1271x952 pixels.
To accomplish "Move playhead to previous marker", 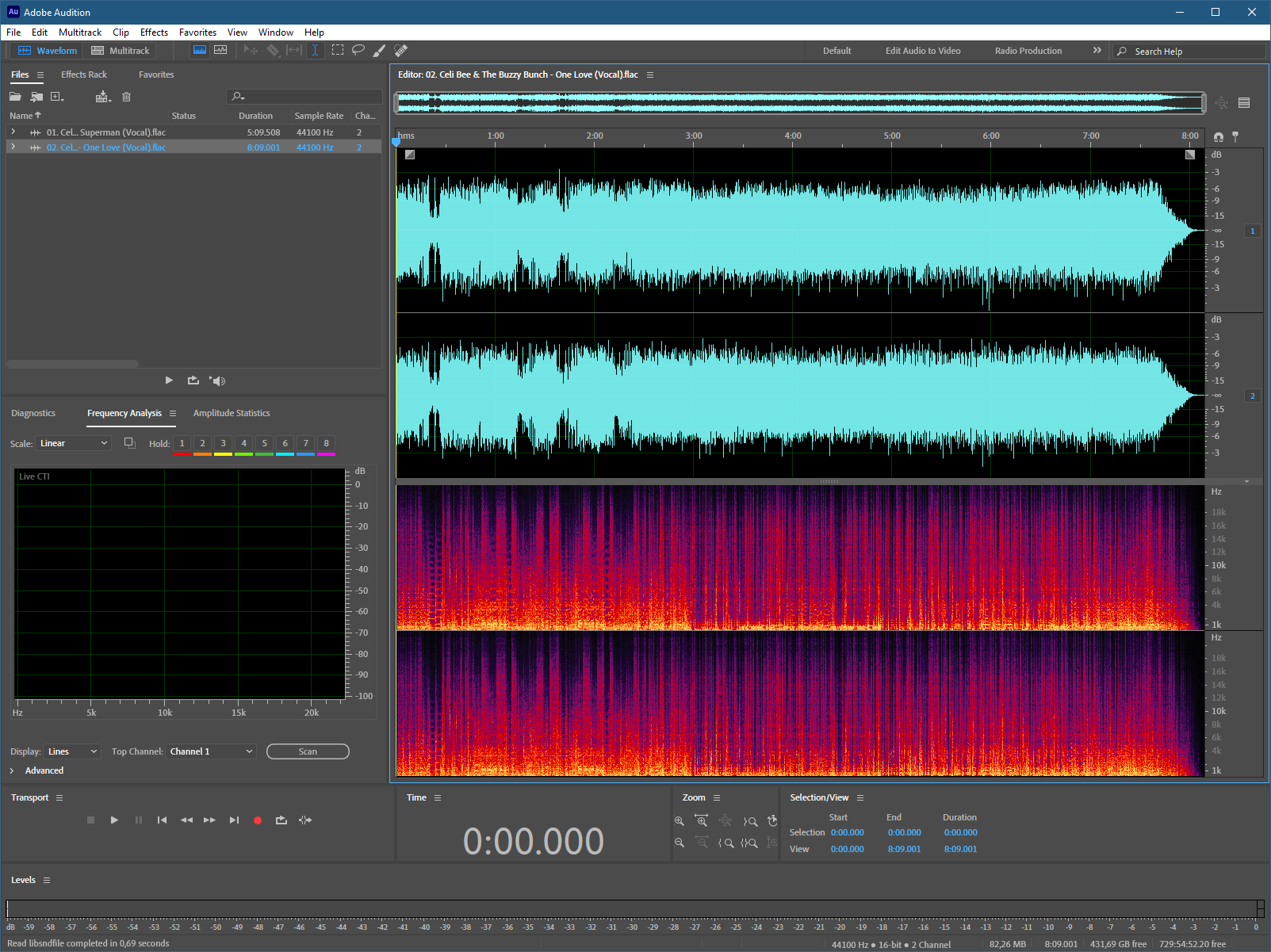I will (162, 820).
